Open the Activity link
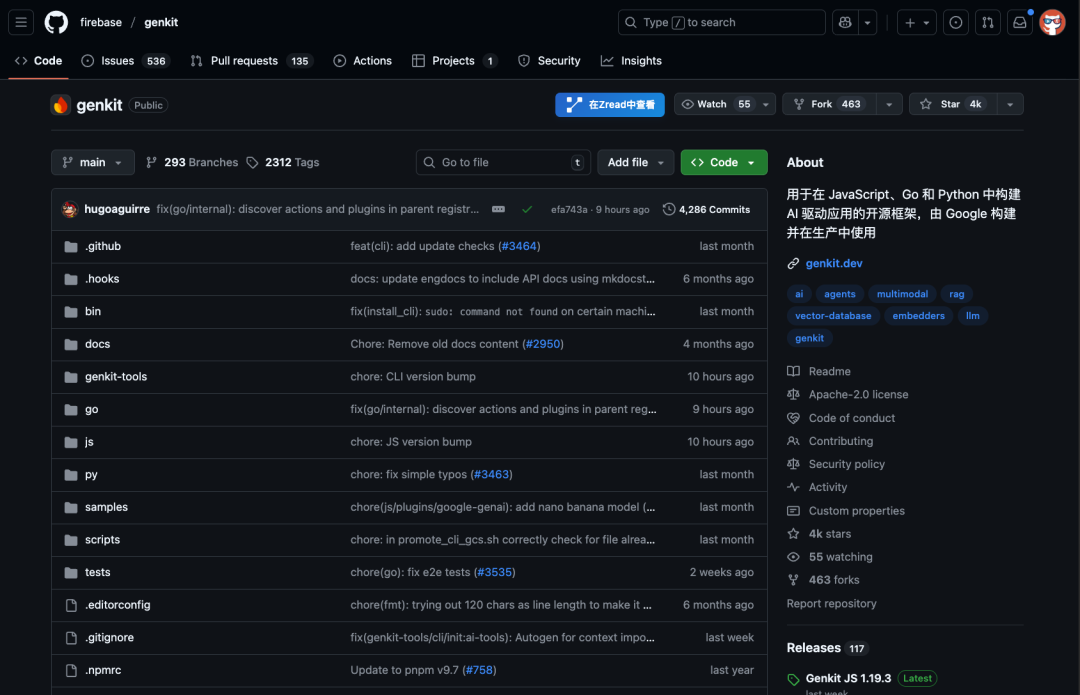The width and height of the screenshot is (1080, 695). pyautogui.click(x=817, y=487)
